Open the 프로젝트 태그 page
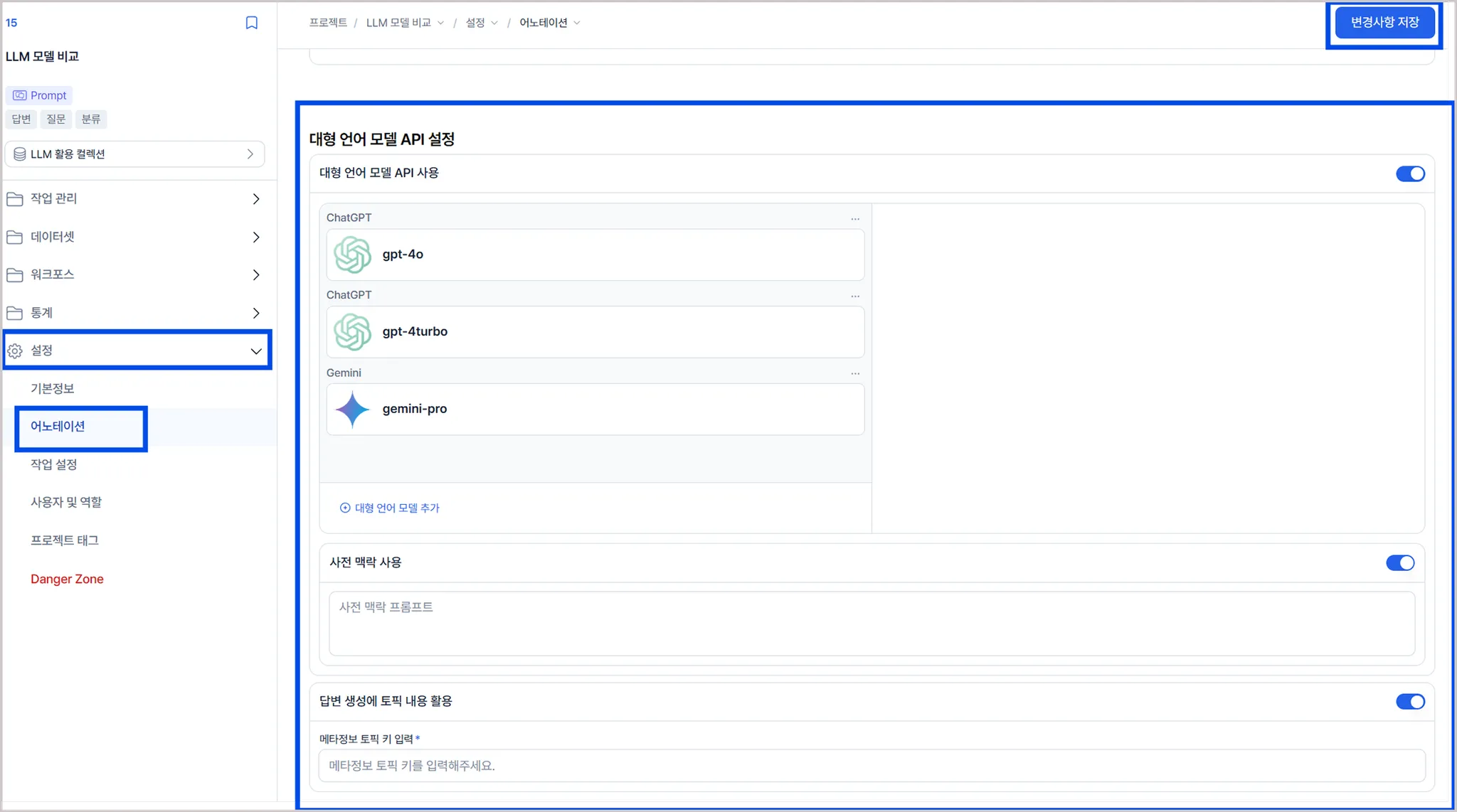1457x812 pixels. [65, 540]
